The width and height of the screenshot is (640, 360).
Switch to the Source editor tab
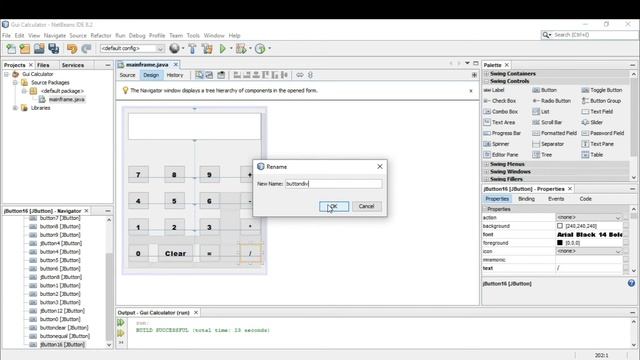[127, 75]
